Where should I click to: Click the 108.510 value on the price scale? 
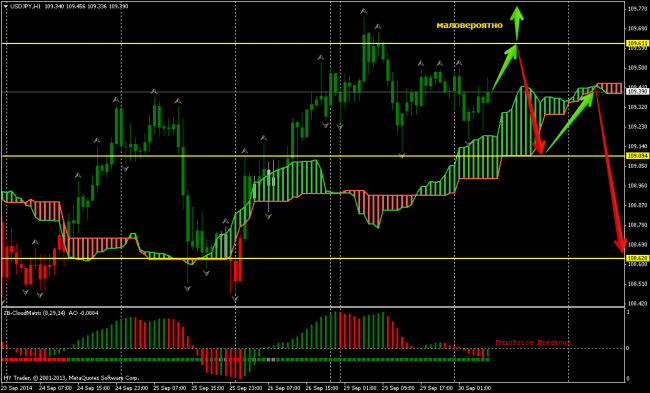click(x=638, y=284)
